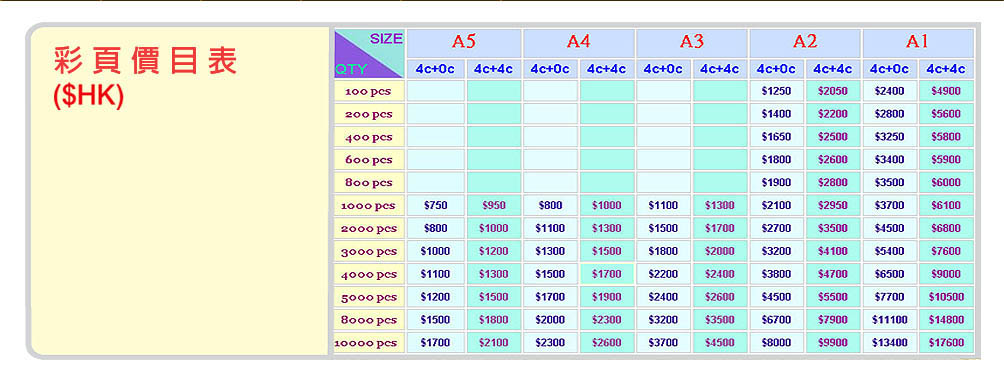Click the $5900 price for A1 600 pcs
The width and height of the screenshot is (1004, 380).
click(x=946, y=160)
